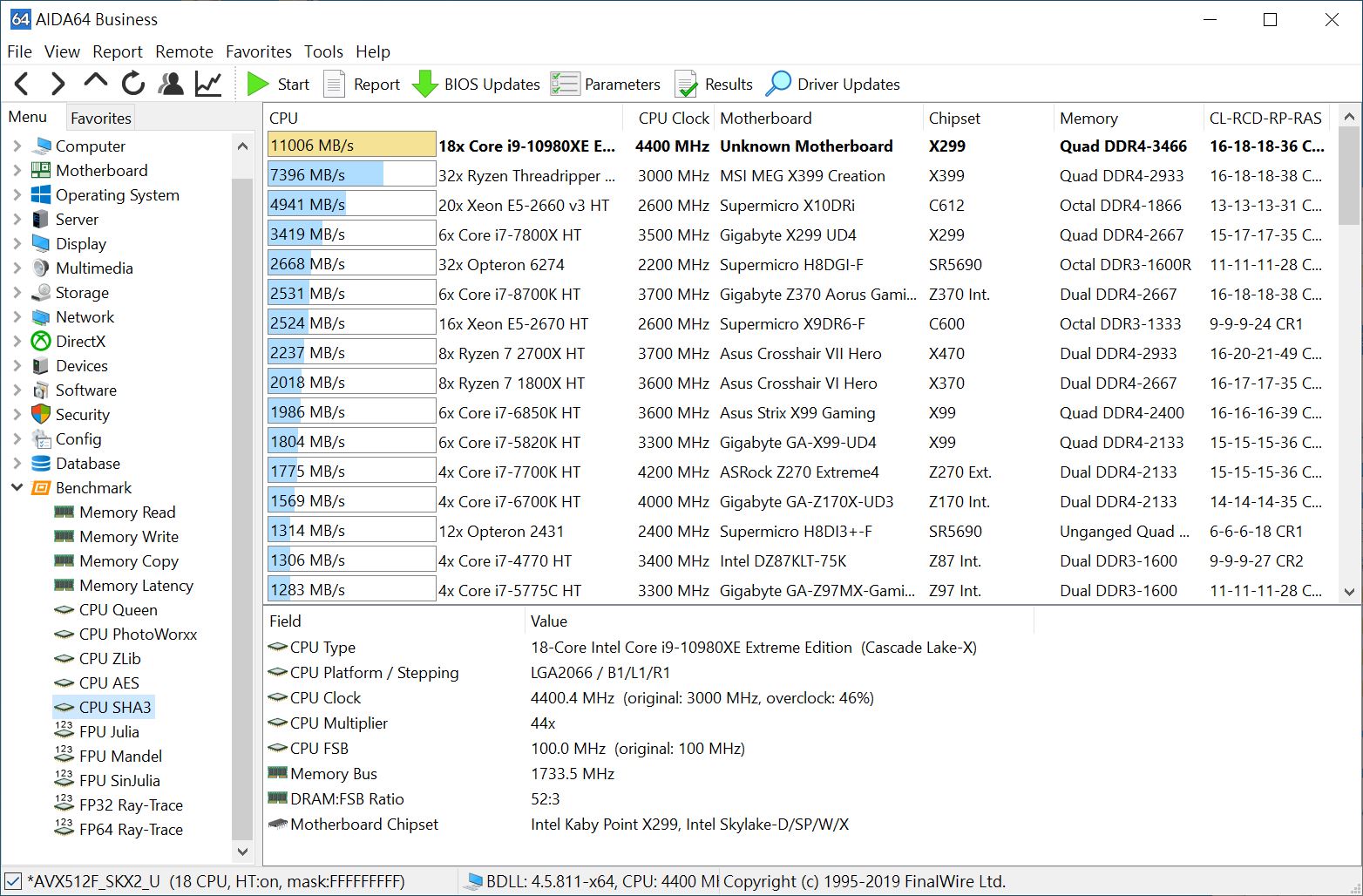Open the user management icon
The image size is (1363, 896).
click(x=171, y=84)
